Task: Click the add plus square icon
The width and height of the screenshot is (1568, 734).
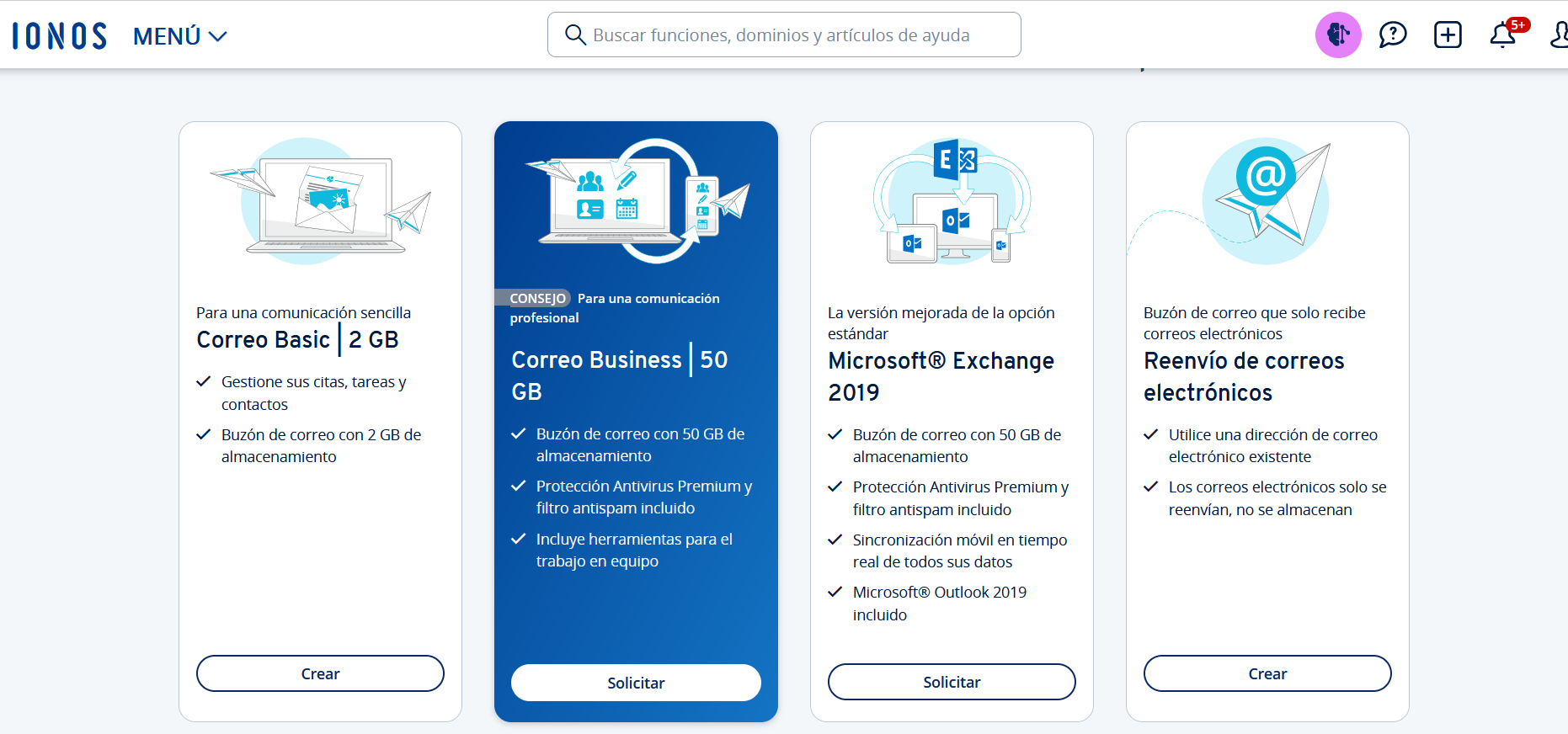Action: [1448, 35]
